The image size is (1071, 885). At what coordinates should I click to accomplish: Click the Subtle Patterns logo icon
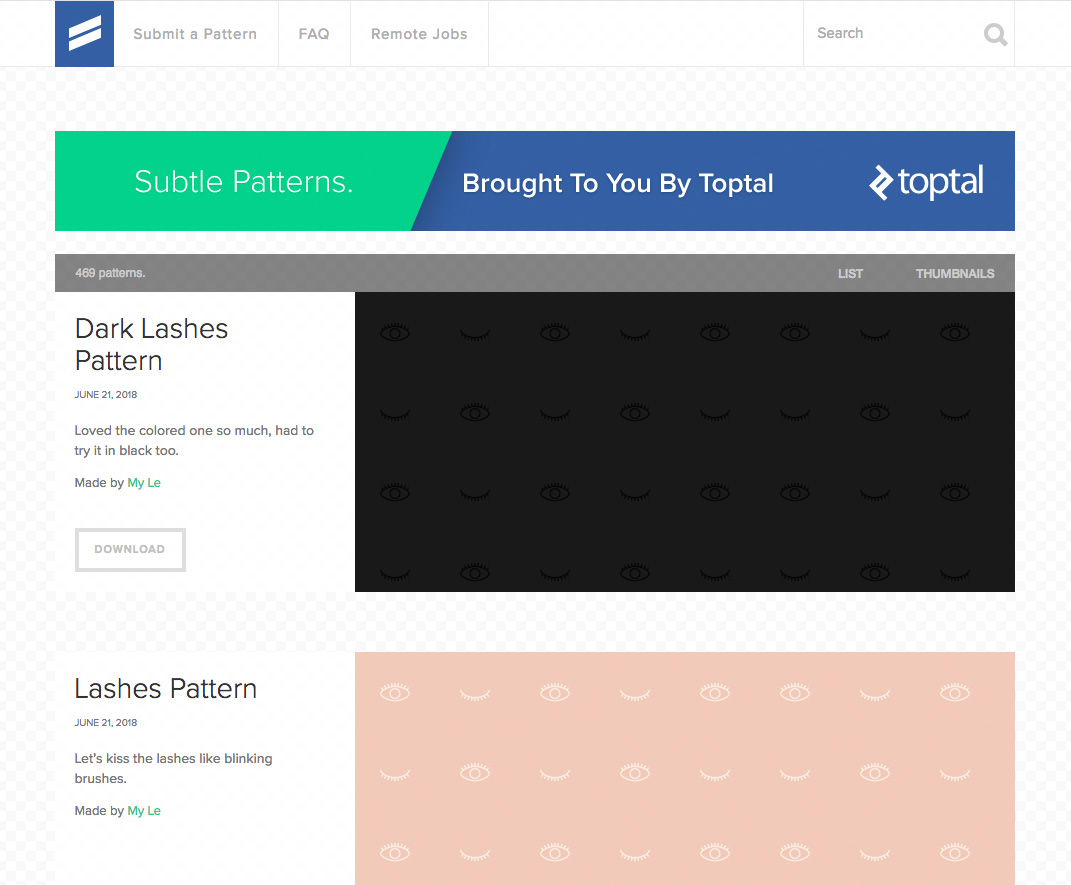[84, 33]
